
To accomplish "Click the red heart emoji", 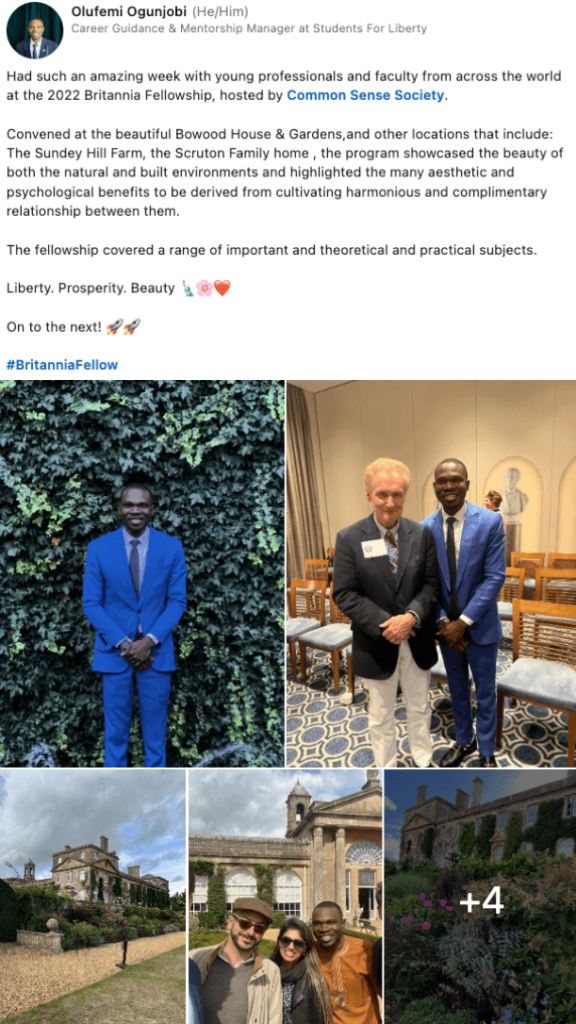I will [x=223, y=288].
